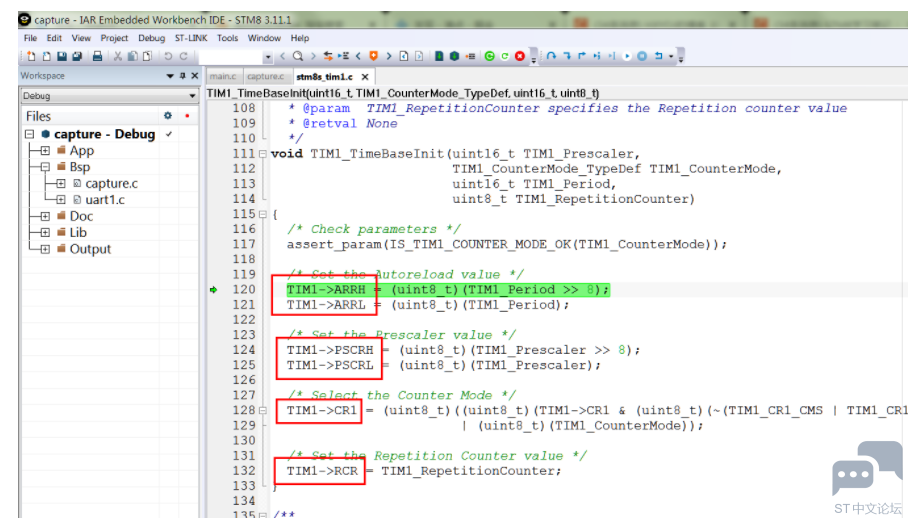Click the Files column settings gear
911x524 pixels.
[168, 116]
